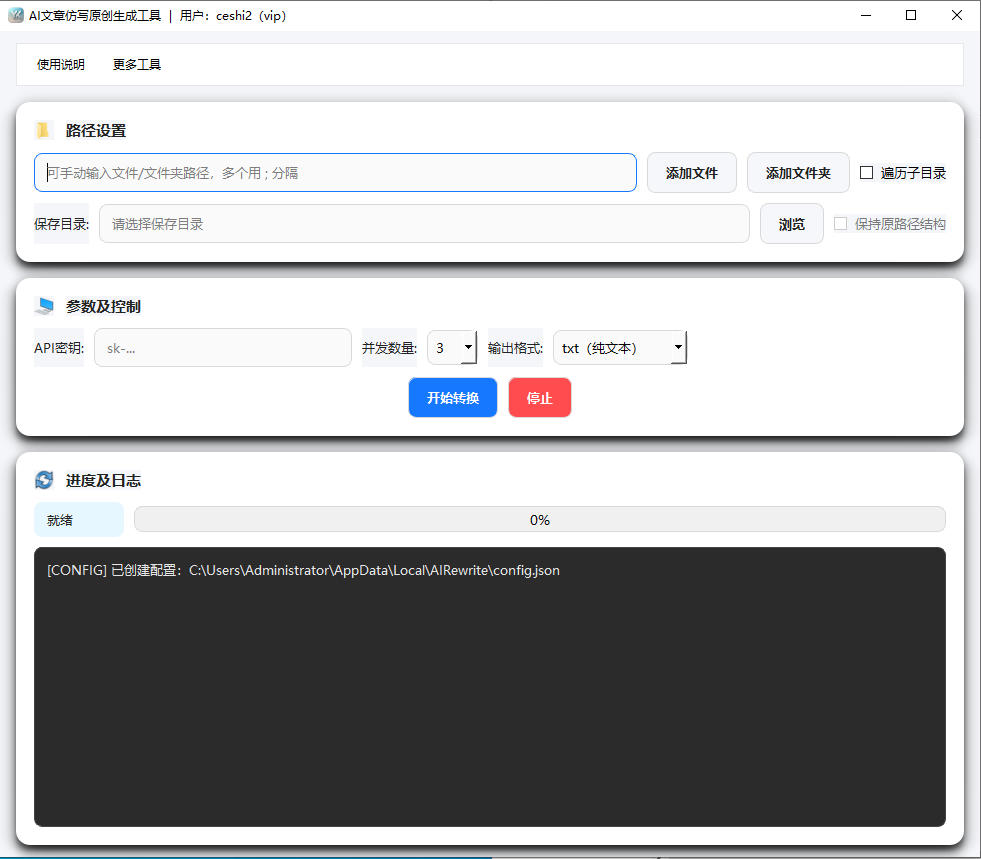This screenshot has height=859, width=981.
Task: Click the refresh icon beside 进度及日志
Action: coord(44,480)
